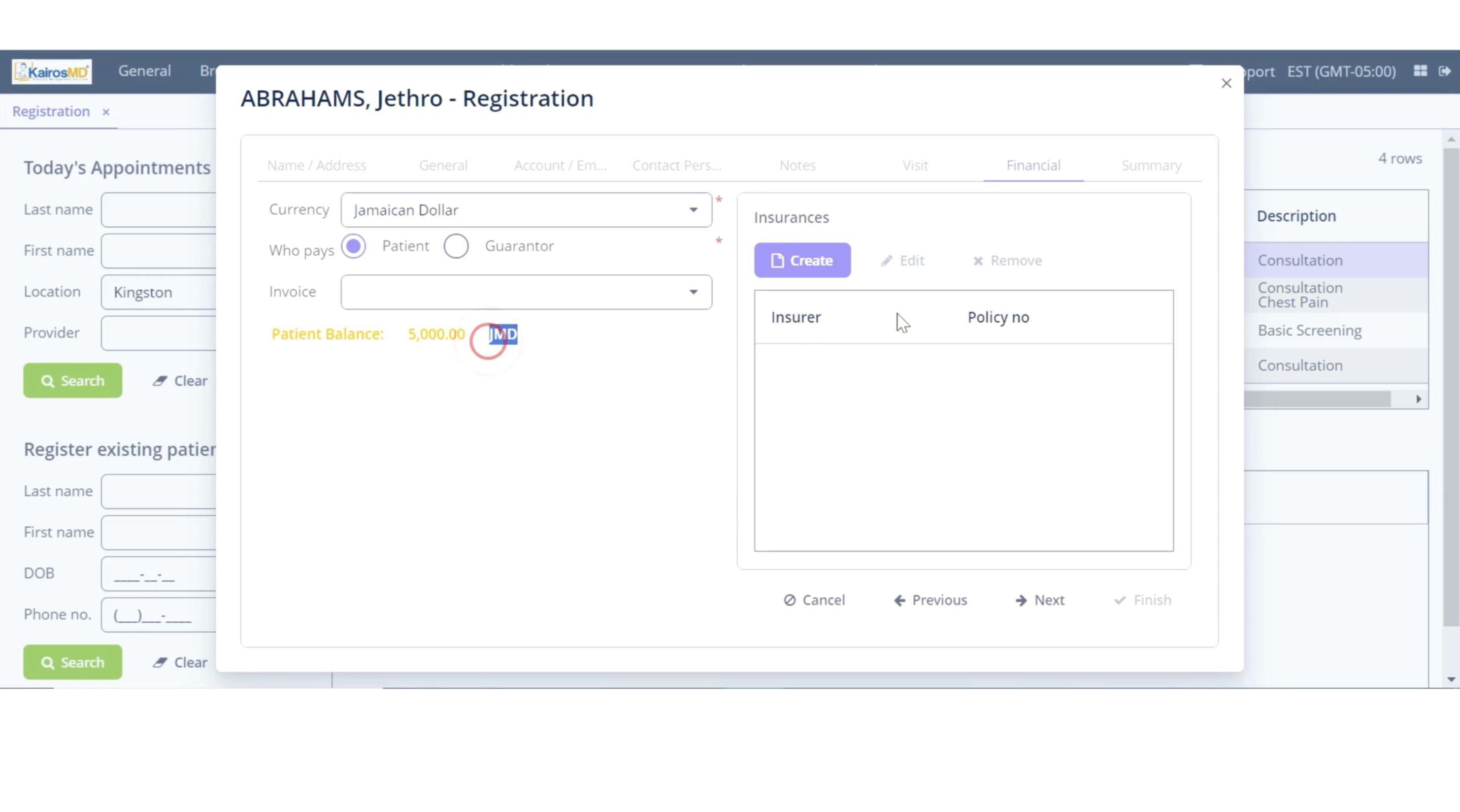
Task: Click the Remove insurance button
Action: click(x=1007, y=260)
